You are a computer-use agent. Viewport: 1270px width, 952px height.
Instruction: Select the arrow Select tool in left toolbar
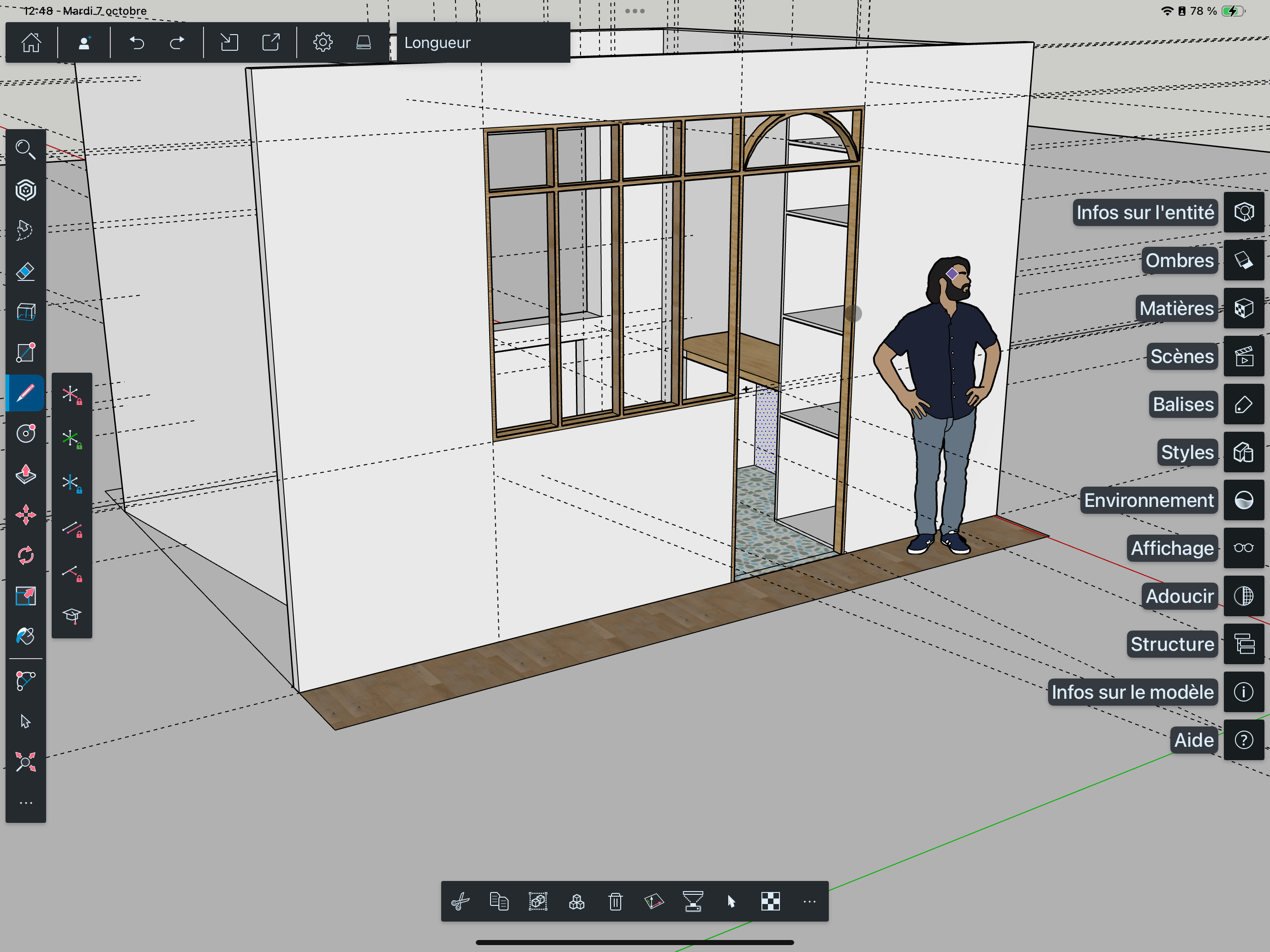pyautogui.click(x=25, y=721)
